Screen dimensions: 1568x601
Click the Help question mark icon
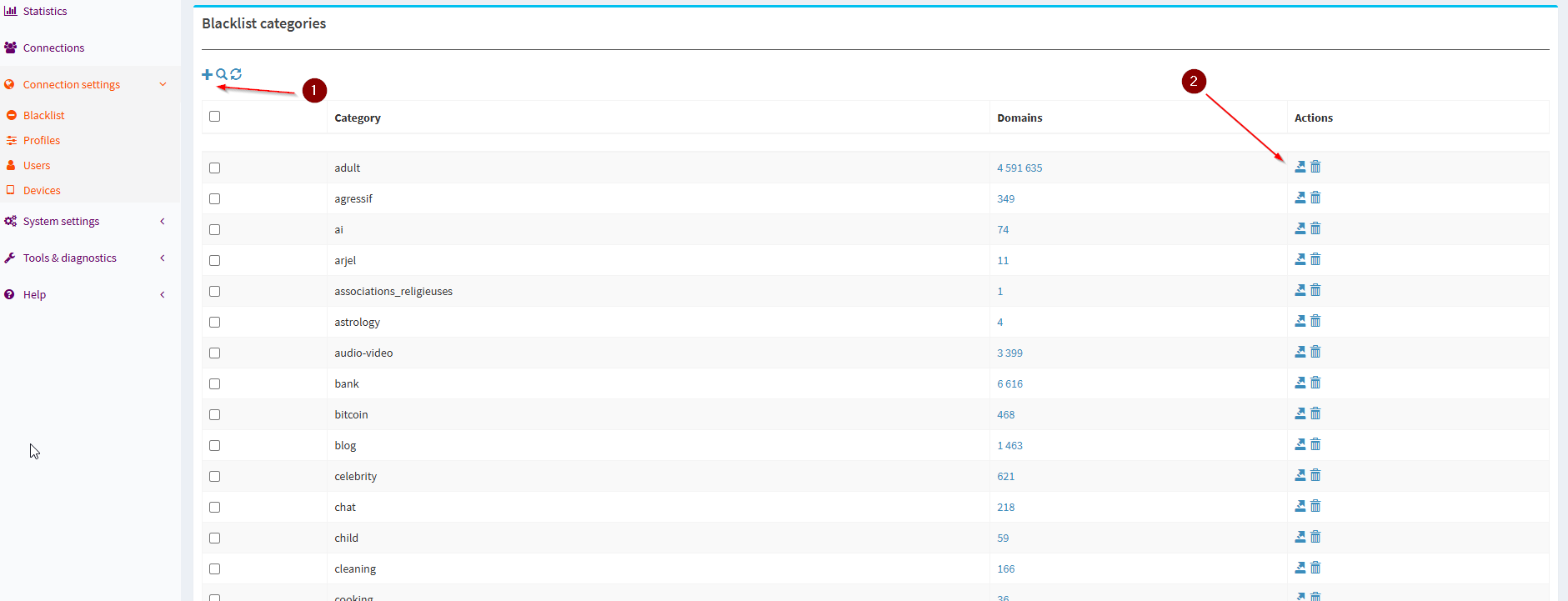9,294
